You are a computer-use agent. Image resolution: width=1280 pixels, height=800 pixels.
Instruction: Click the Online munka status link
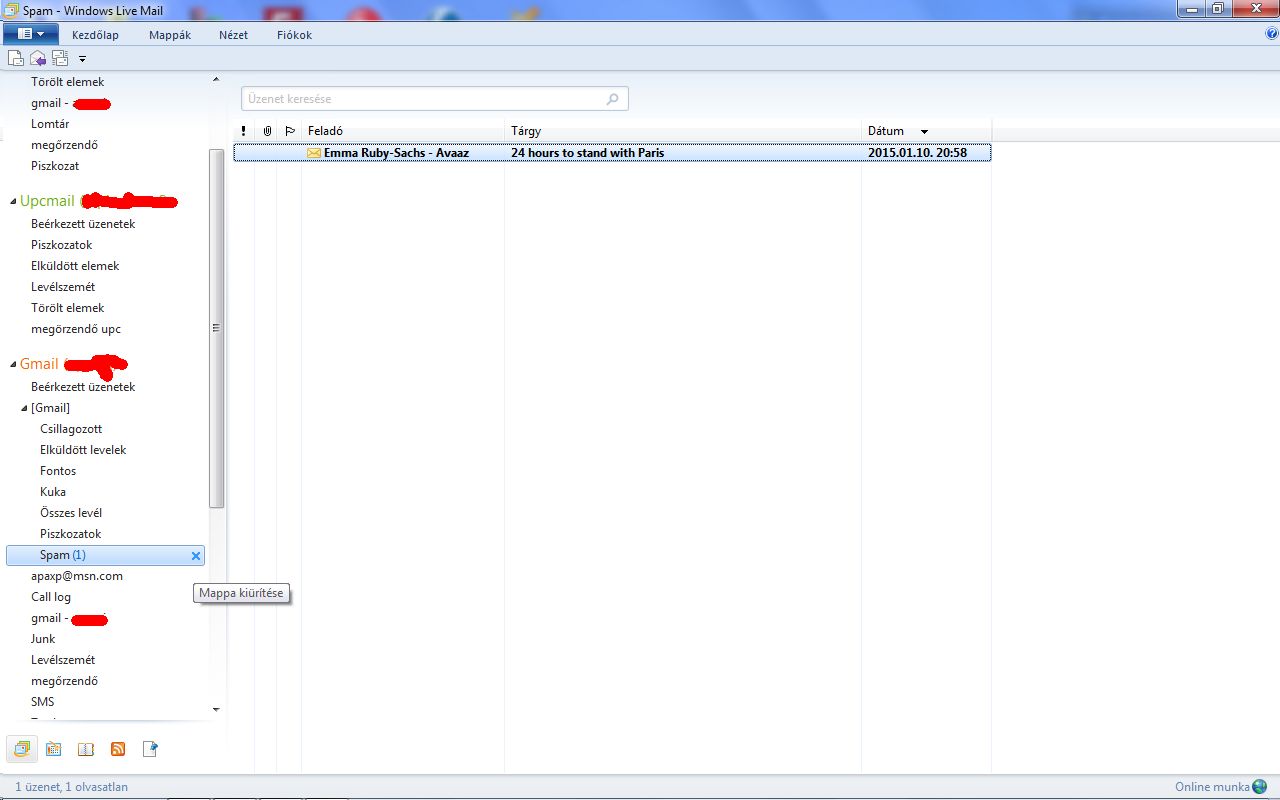[x=1212, y=787]
